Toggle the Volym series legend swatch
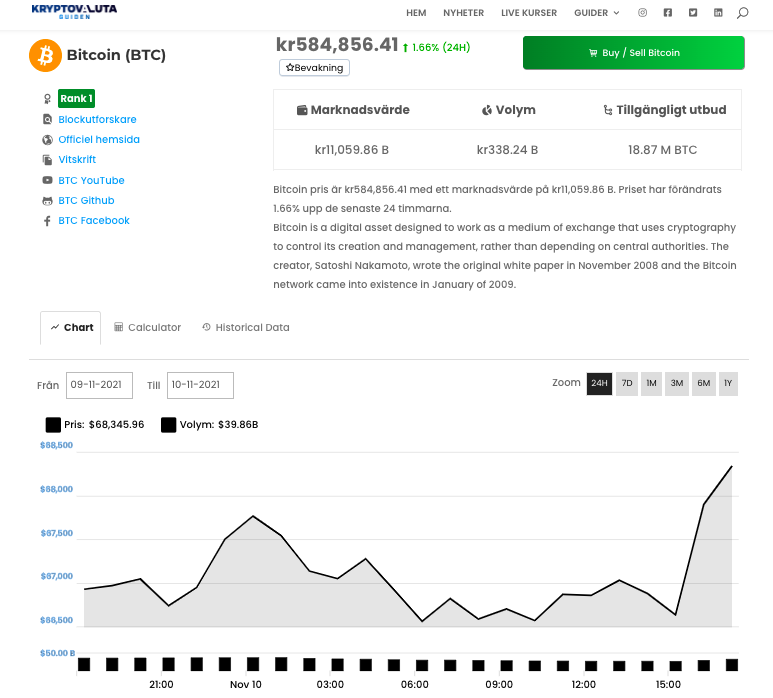The width and height of the screenshot is (773, 698). pos(169,424)
